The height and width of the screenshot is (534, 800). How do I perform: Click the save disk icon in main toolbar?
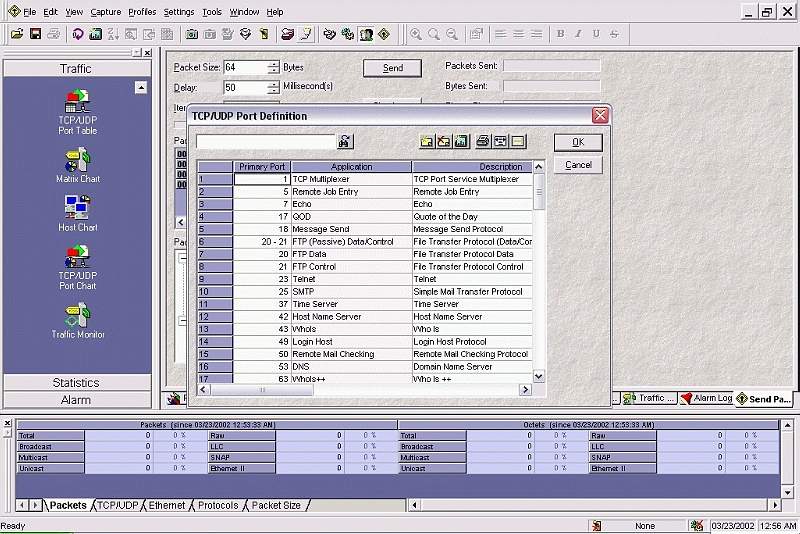[x=35, y=34]
